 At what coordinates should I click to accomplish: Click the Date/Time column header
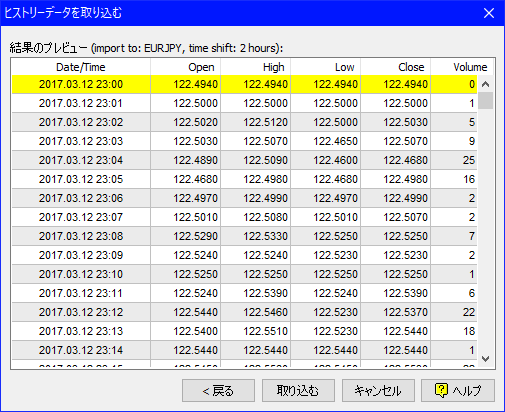point(81,67)
